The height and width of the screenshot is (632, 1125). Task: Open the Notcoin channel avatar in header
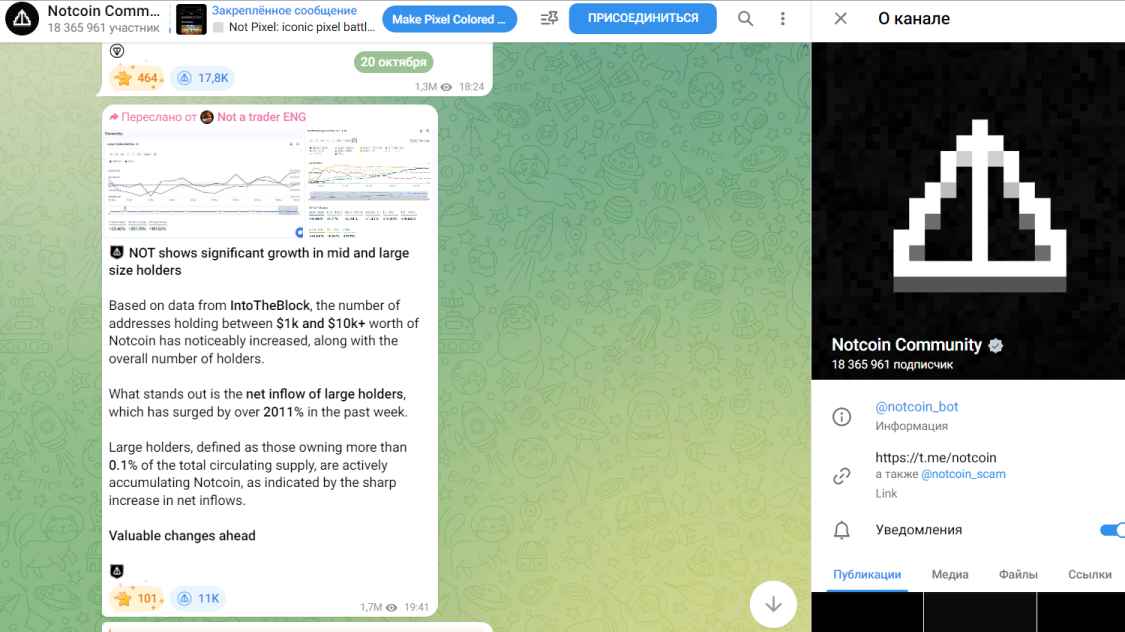(22, 19)
